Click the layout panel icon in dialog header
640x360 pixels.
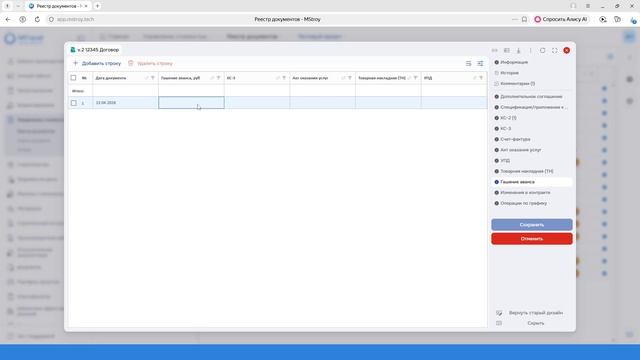pyautogui.click(x=507, y=50)
